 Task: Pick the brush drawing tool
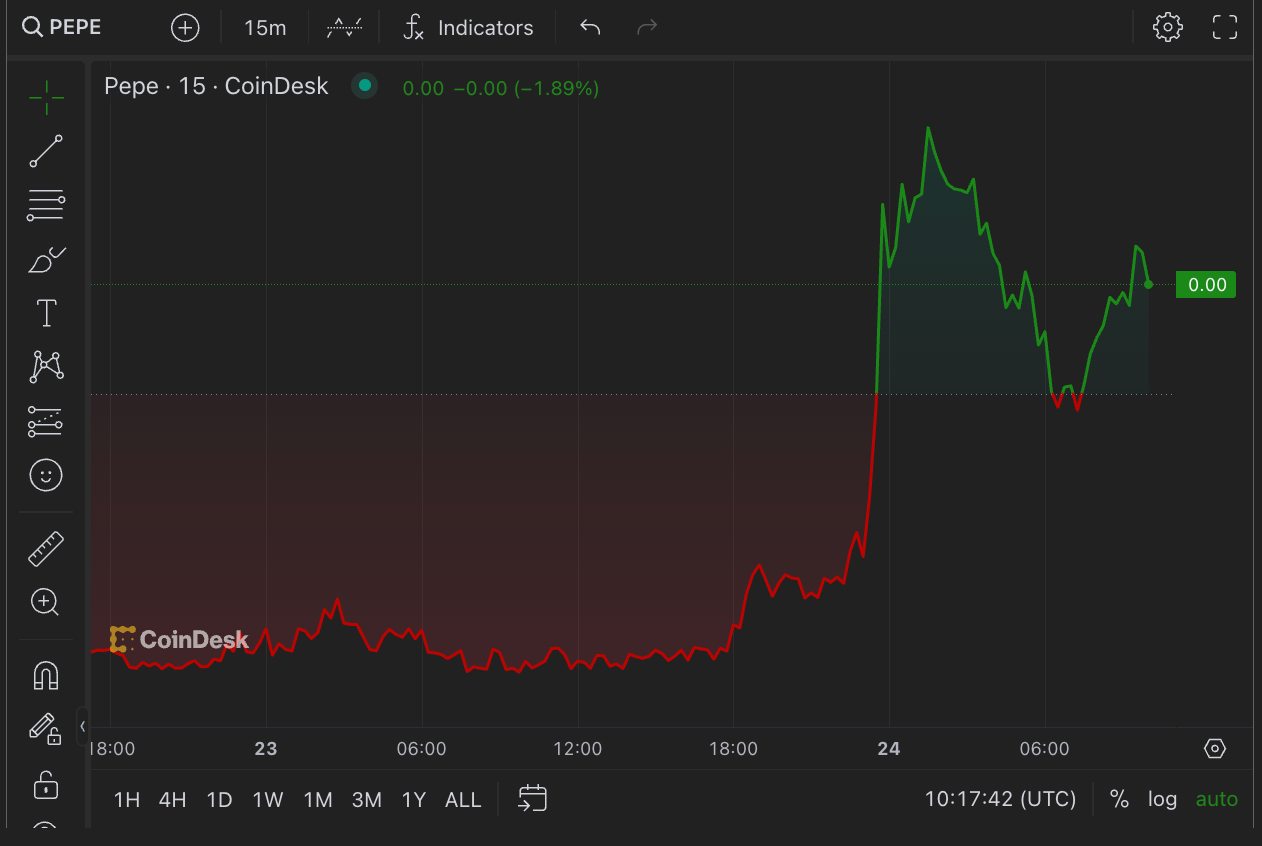pos(45,259)
